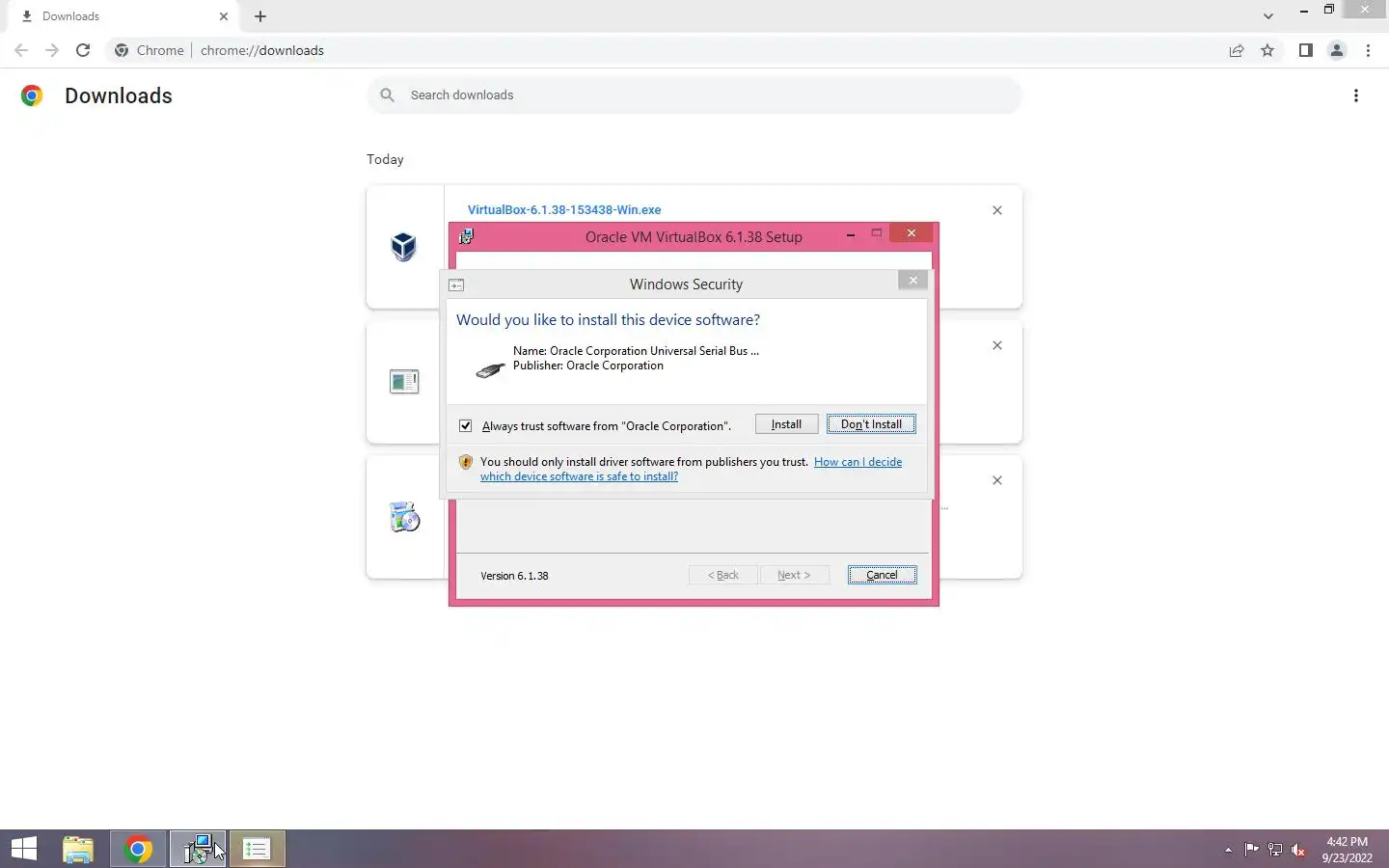Open the Chrome three-dot menu

click(x=1368, y=50)
